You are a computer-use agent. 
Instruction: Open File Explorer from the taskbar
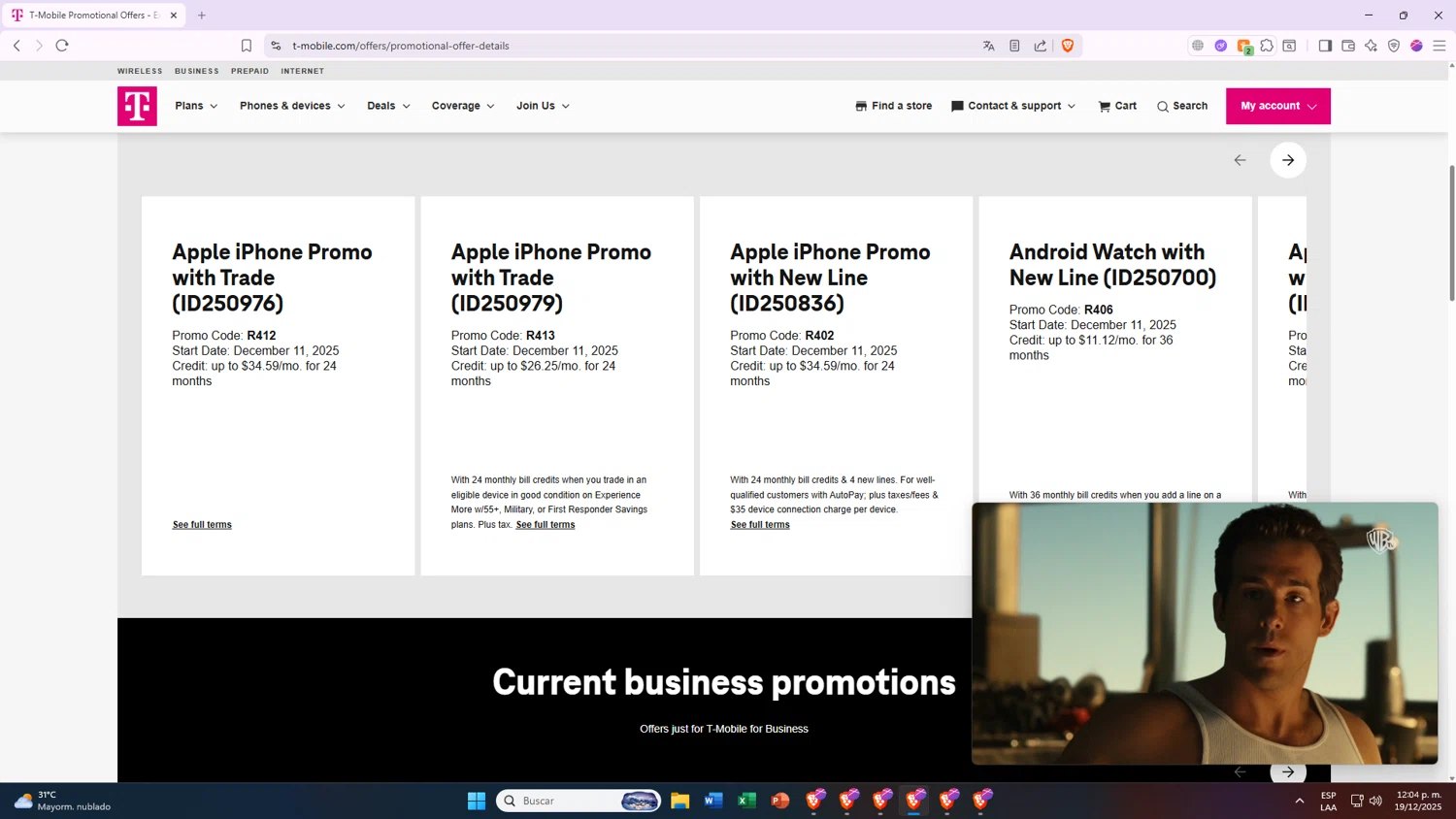click(680, 801)
